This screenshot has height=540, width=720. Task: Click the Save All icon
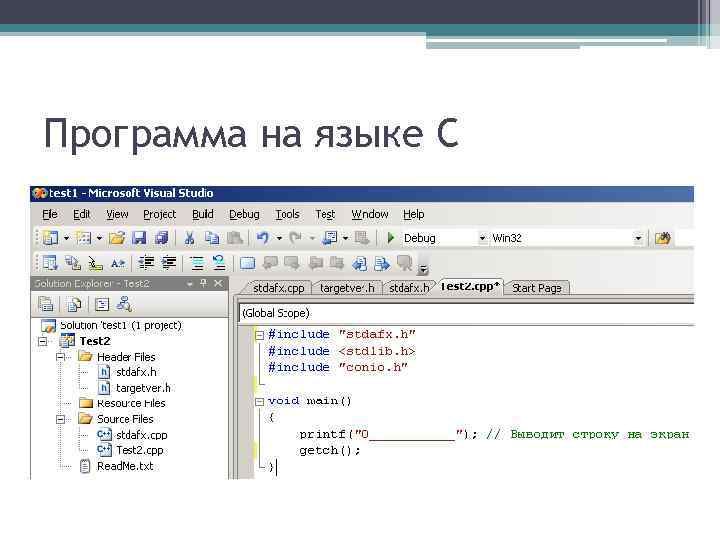(x=161, y=238)
